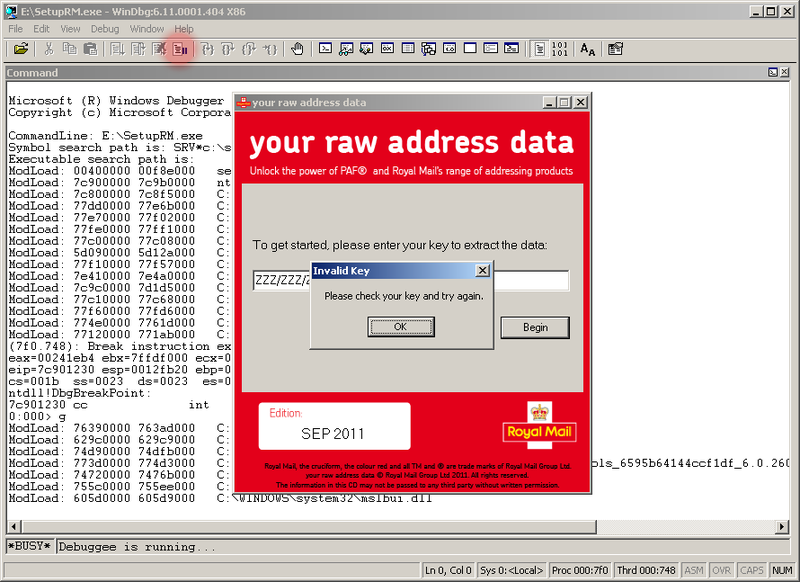Click the Go (run) toolbar icon
The image size is (800, 582).
pyautogui.click(x=117, y=49)
